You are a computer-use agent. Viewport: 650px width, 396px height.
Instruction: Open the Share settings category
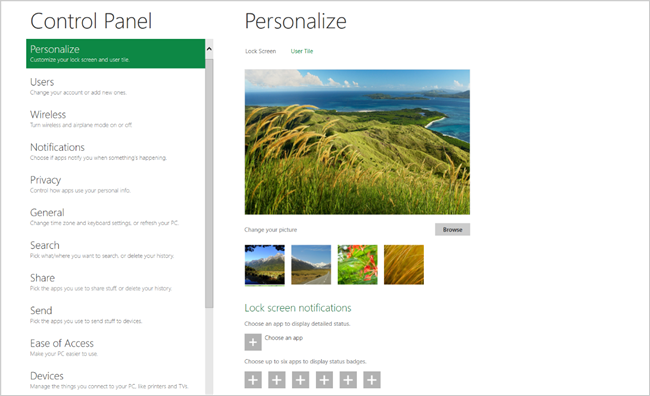pos(115,282)
